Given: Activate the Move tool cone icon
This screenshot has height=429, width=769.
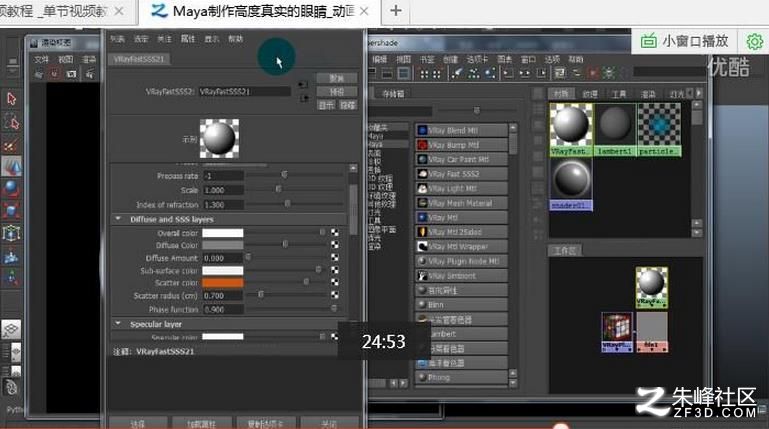Looking at the screenshot, I should coord(11,166).
